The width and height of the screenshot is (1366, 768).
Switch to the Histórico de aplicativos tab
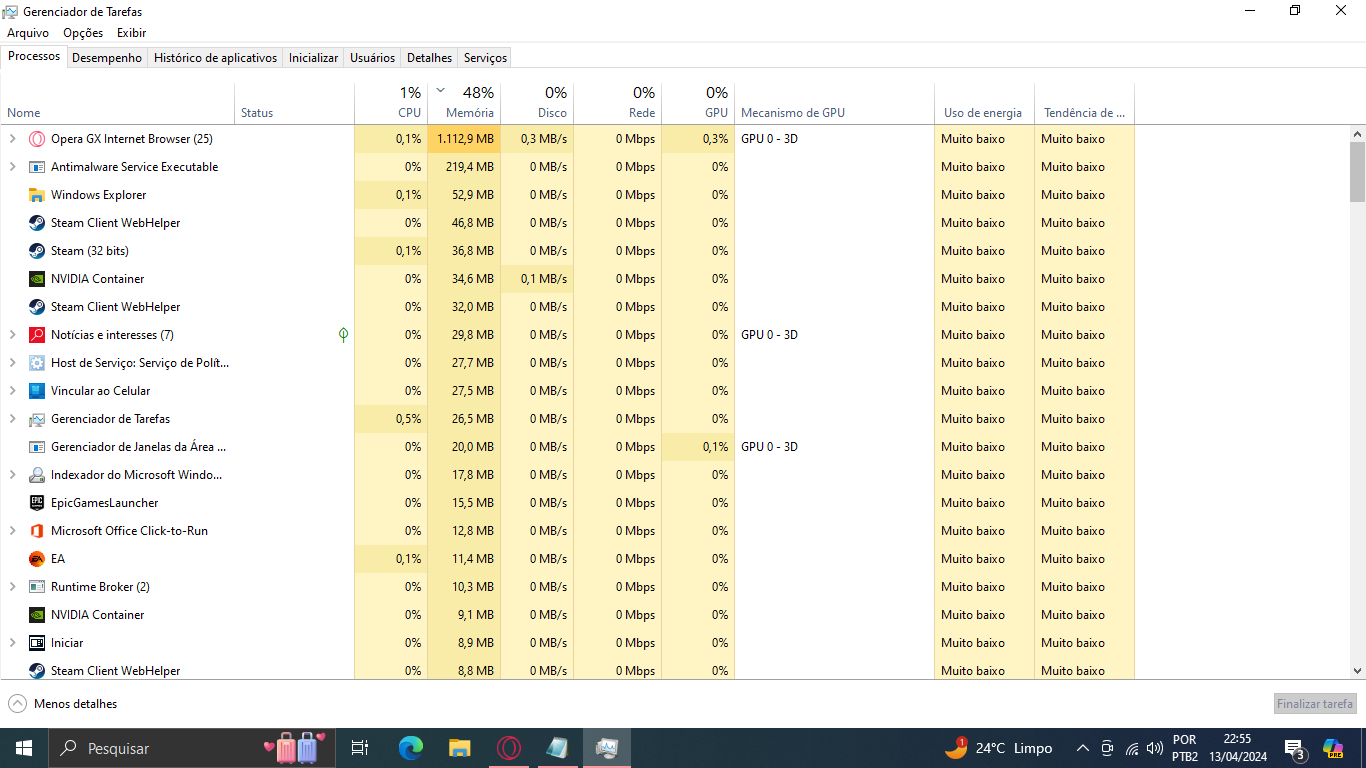click(215, 58)
